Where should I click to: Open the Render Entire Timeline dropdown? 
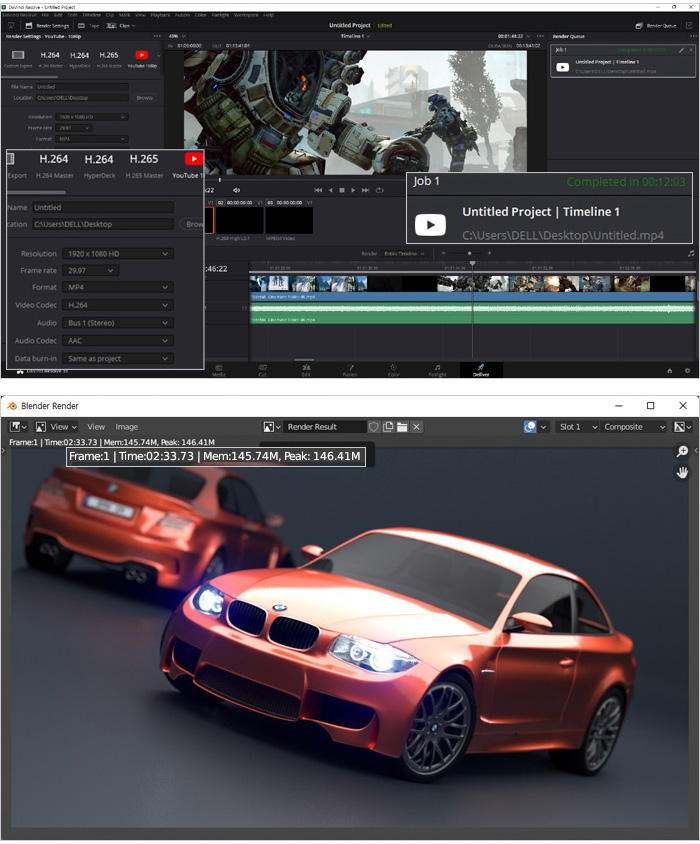[x=404, y=254]
